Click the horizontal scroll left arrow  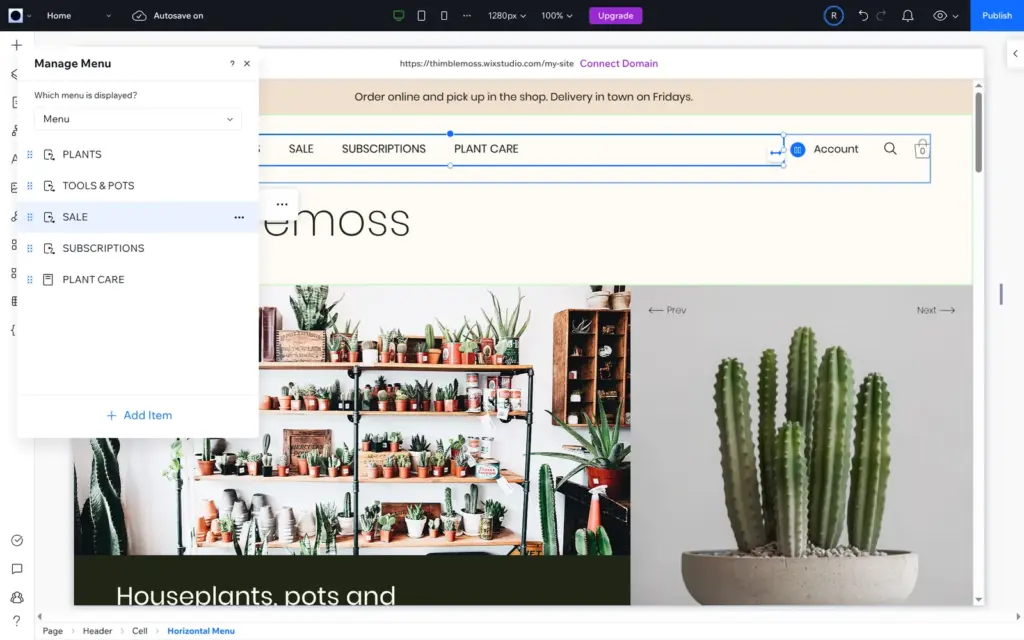[x=40, y=616]
